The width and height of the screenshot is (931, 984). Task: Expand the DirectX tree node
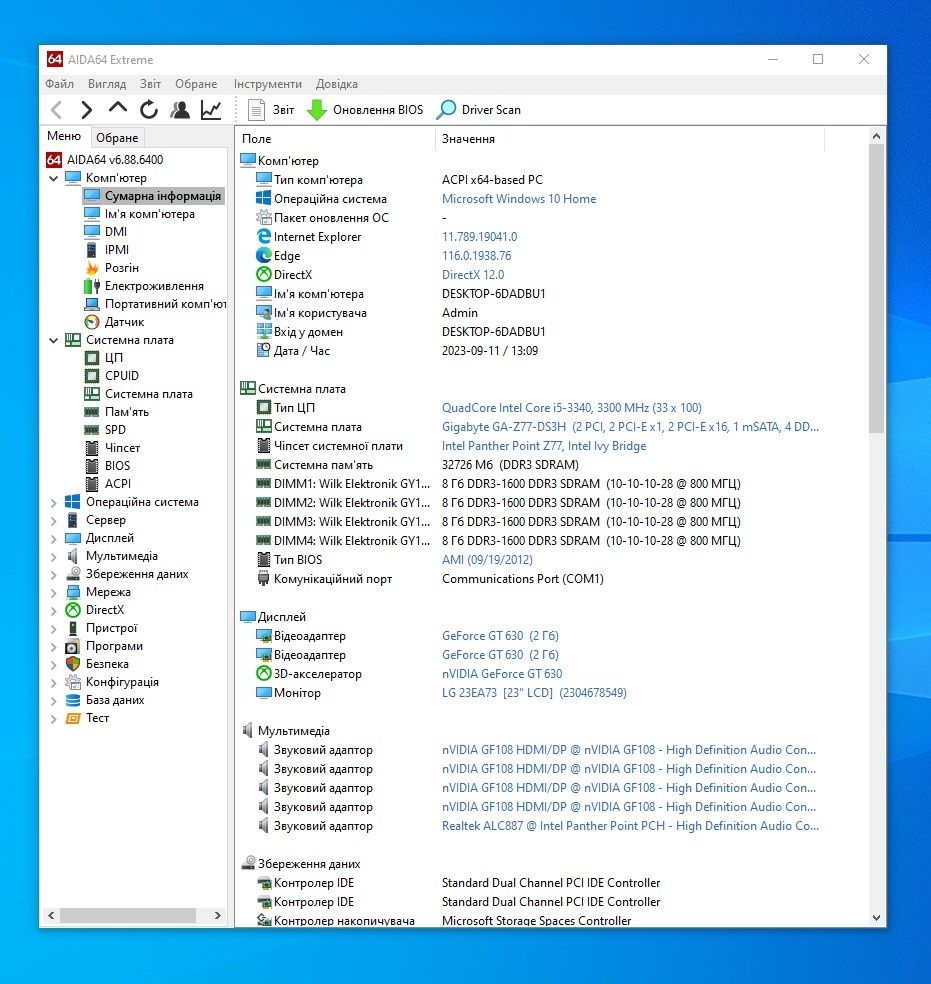54,611
